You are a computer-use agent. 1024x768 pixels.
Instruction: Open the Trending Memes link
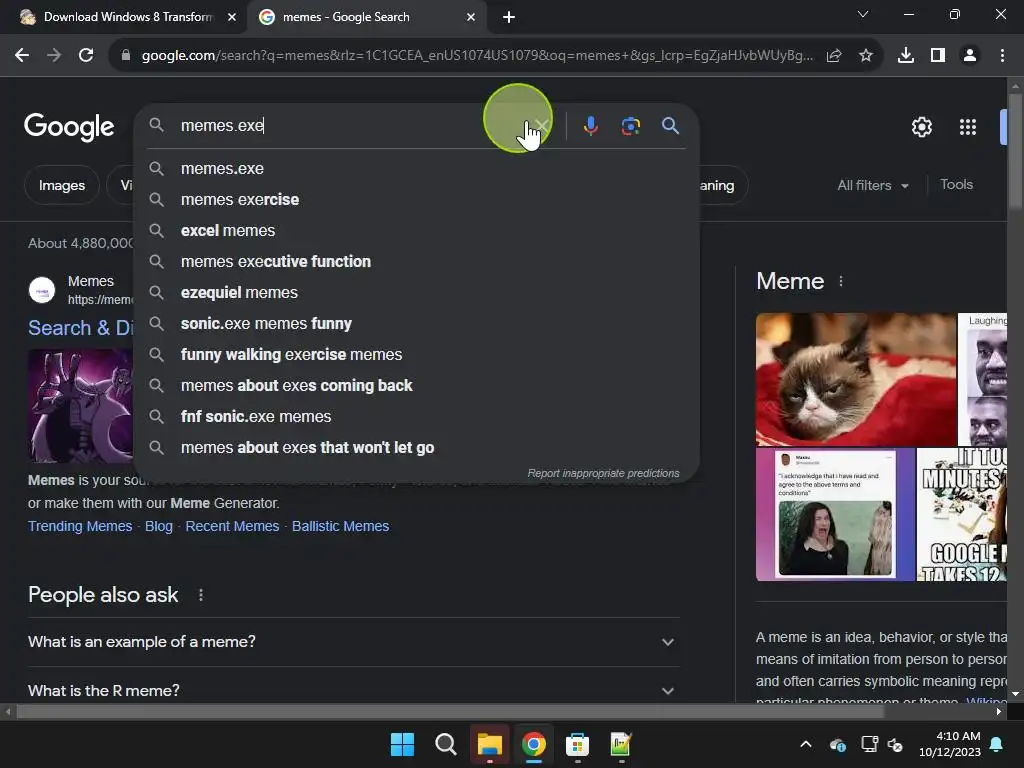click(80, 526)
